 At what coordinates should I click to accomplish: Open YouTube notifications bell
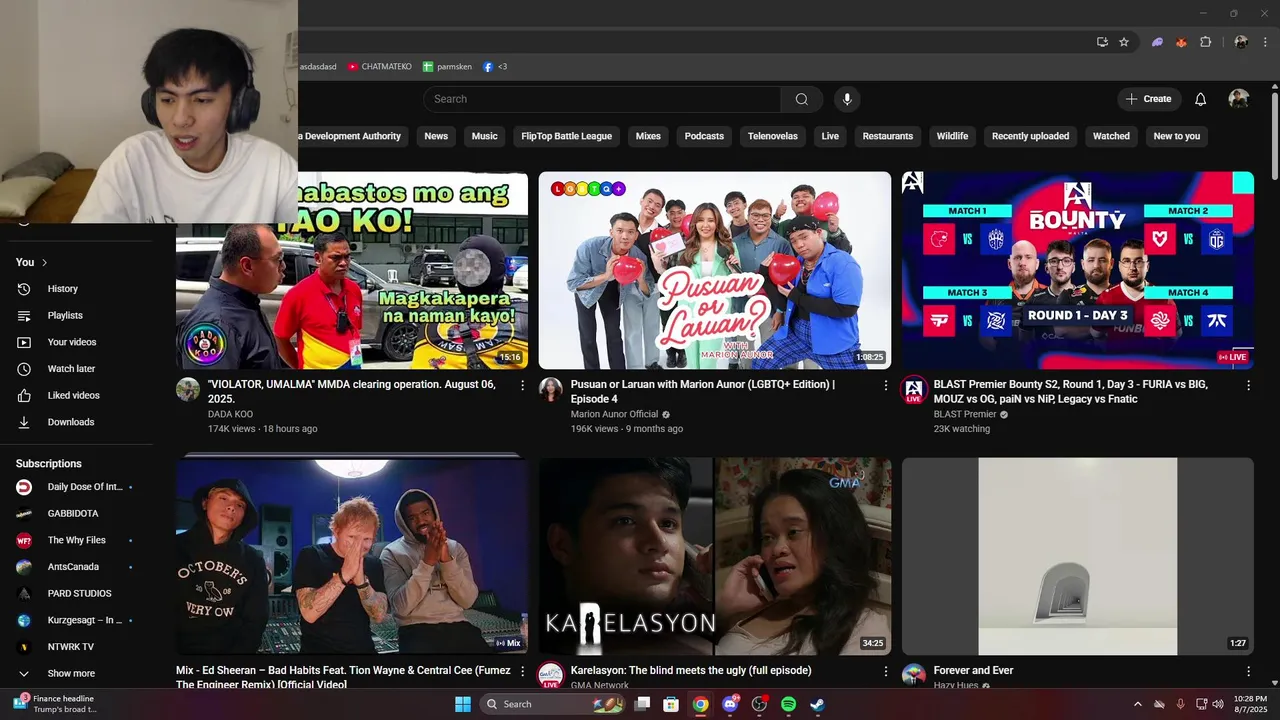[x=1201, y=99]
